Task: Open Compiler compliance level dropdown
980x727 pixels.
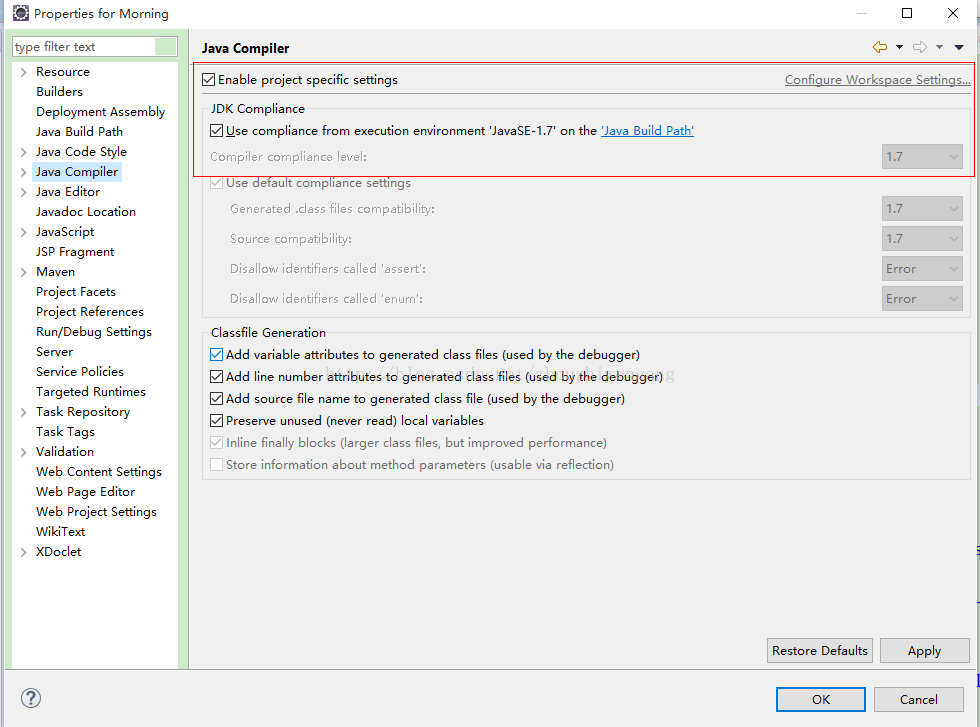Action: [922, 156]
